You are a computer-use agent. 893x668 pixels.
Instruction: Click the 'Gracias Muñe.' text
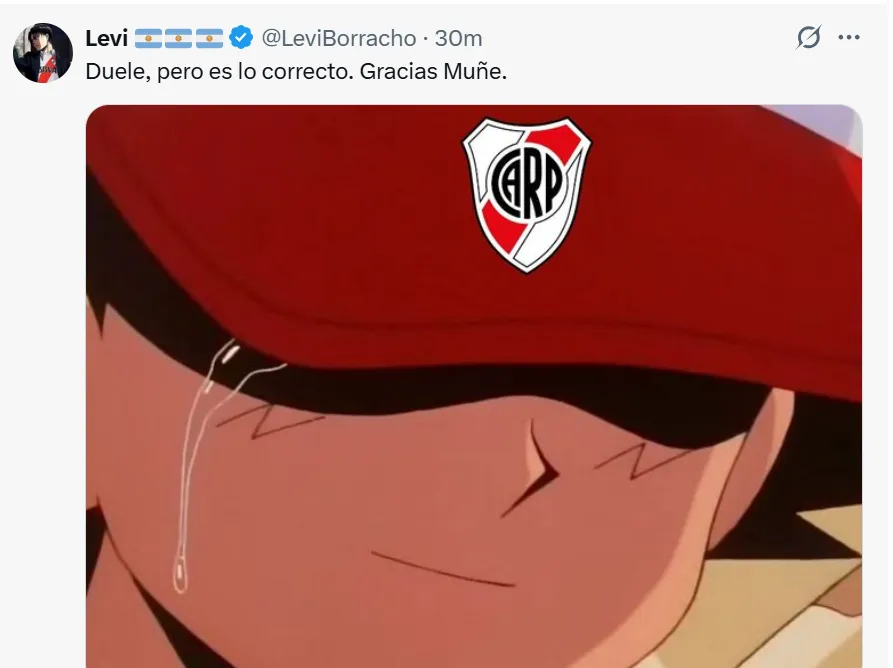[x=433, y=72]
